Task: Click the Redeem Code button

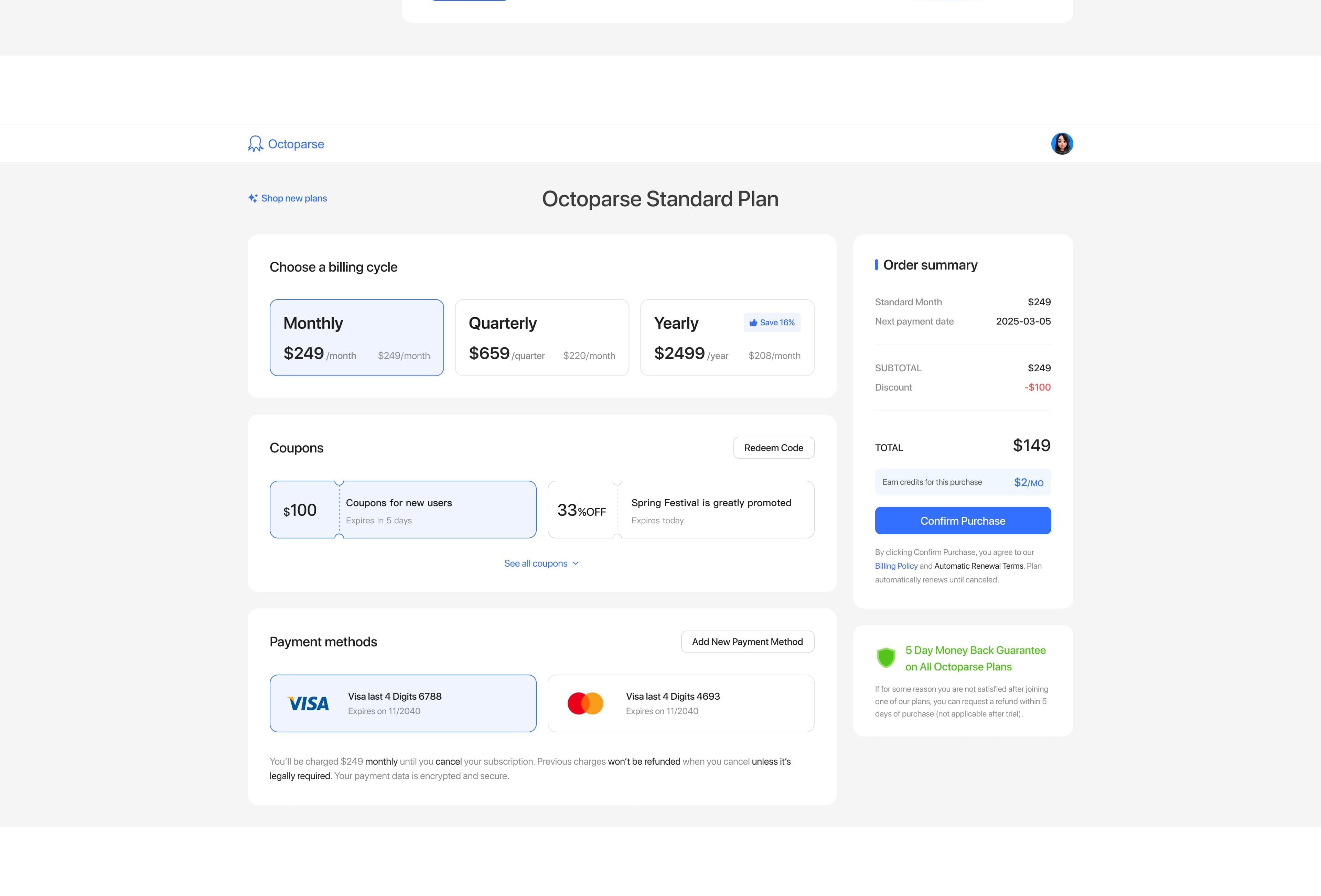Action: pyautogui.click(x=774, y=448)
